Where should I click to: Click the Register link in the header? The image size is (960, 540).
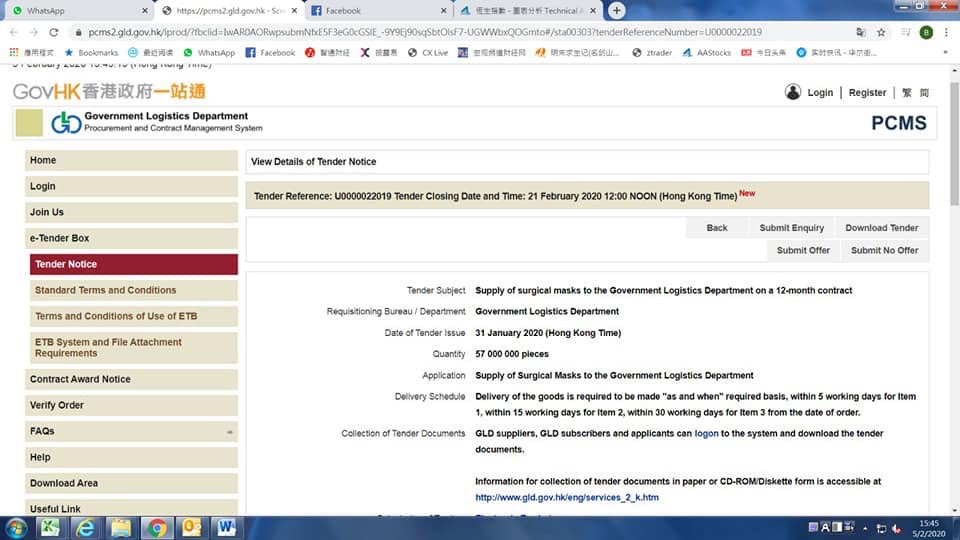click(867, 92)
